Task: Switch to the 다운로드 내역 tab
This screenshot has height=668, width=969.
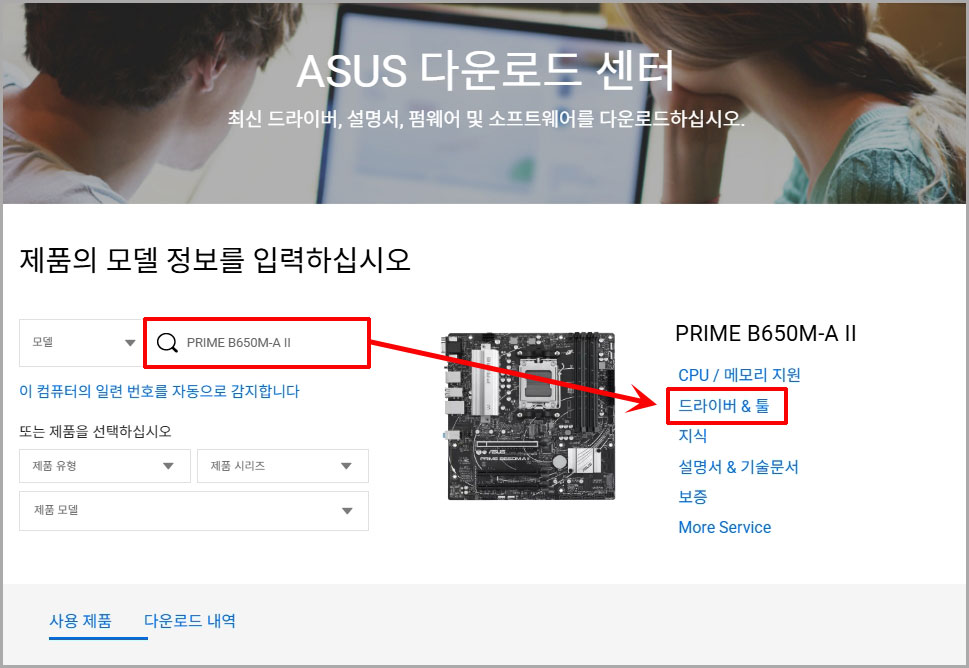Action: pyautogui.click(x=190, y=621)
